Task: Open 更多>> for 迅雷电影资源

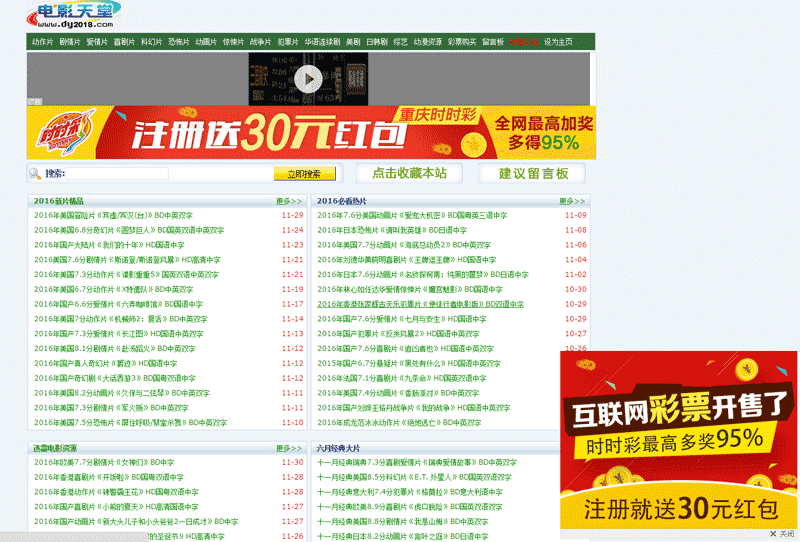Action: (x=289, y=448)
